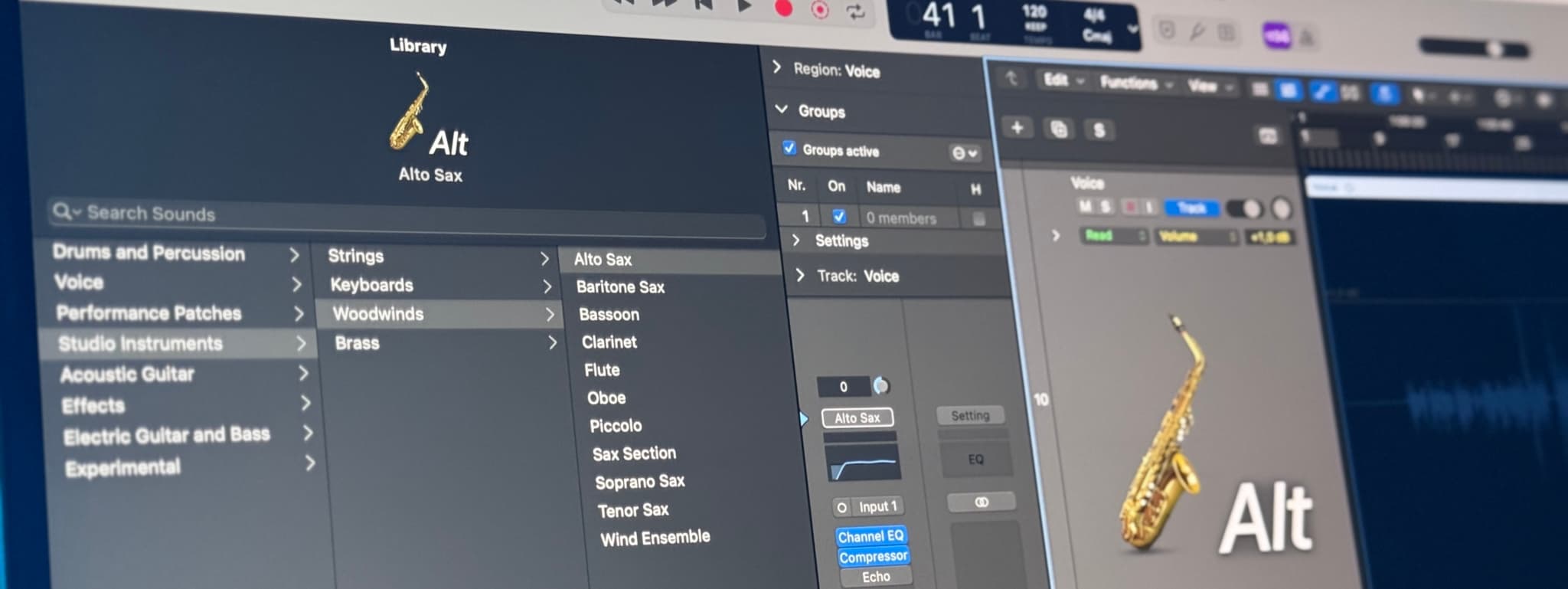Open the Volume automation parameter dropdown

1197,237
